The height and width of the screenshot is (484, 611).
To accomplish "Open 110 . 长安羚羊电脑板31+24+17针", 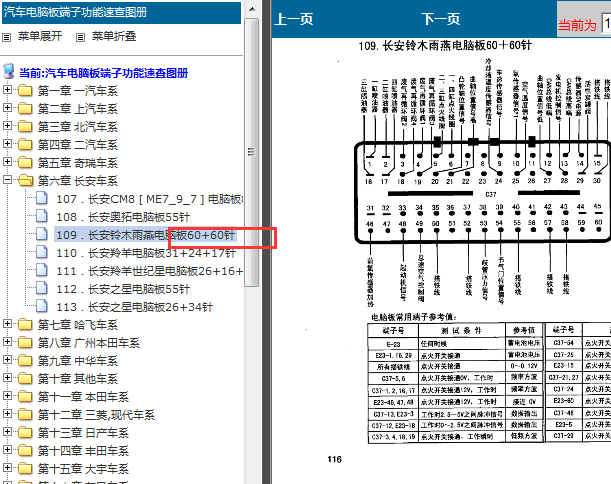I will pyautogui.click(x=146, y=253).
